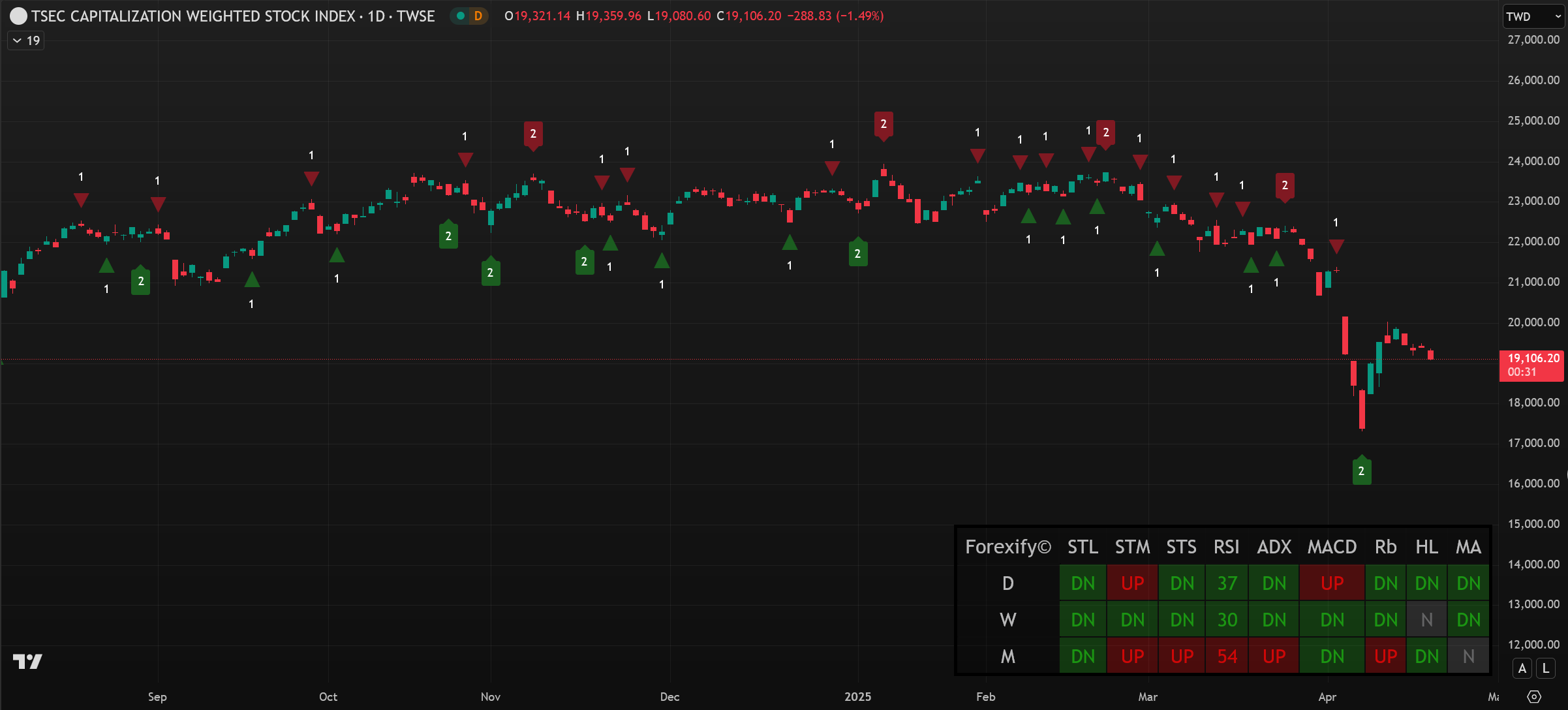Screen dimensions: 1568x710
Task: Open the TWD currency dropdown
Action: (1533, 17)
